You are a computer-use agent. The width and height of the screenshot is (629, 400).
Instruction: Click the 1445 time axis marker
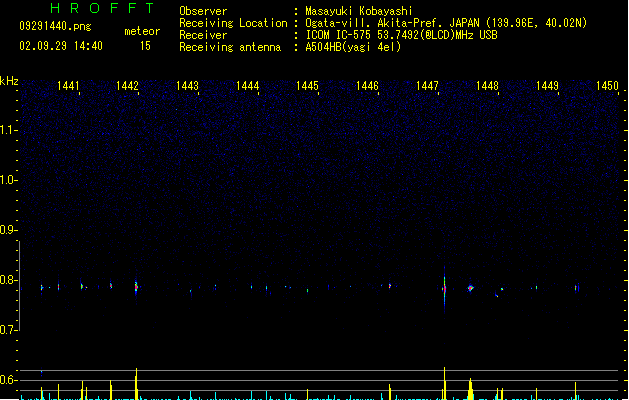click(307, 86)
